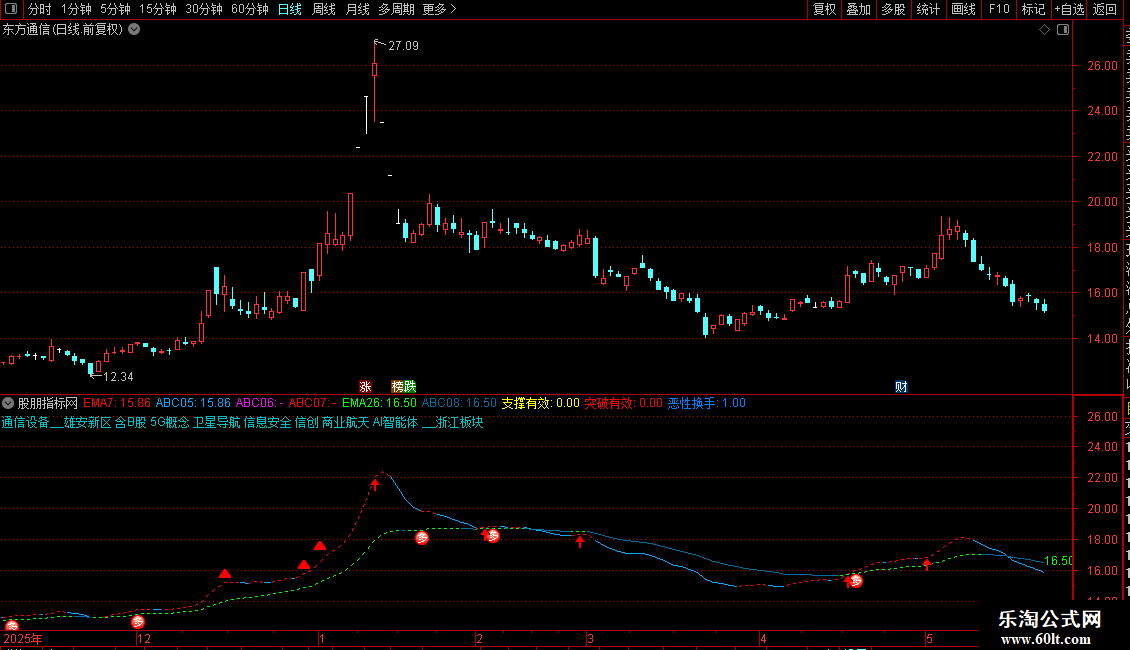
Task: Click the AI智能体 concept tag
Action: pyautogui.click(x=395, y=422)
